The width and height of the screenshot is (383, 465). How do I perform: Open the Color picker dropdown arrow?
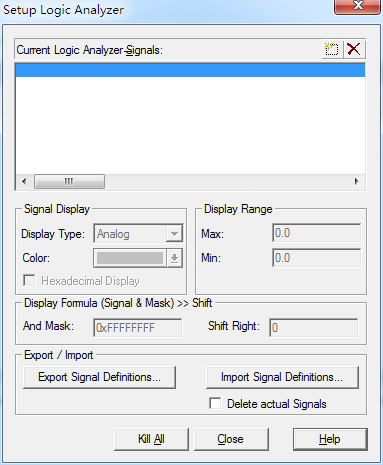pos(174,258)
